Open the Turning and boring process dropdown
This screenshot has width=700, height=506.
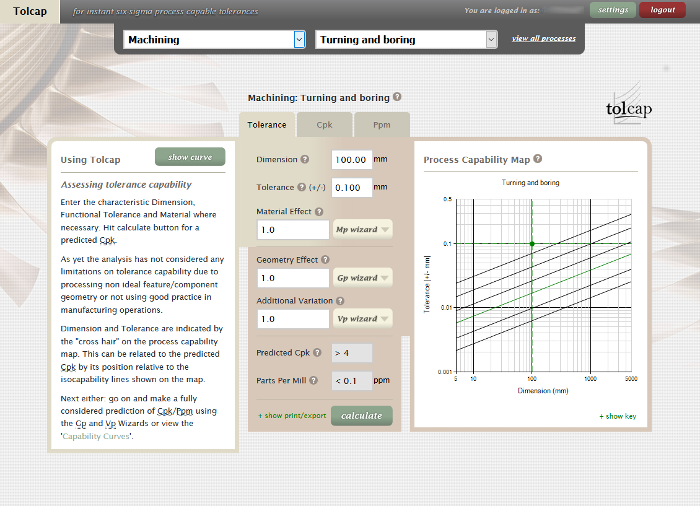point(406,40)
